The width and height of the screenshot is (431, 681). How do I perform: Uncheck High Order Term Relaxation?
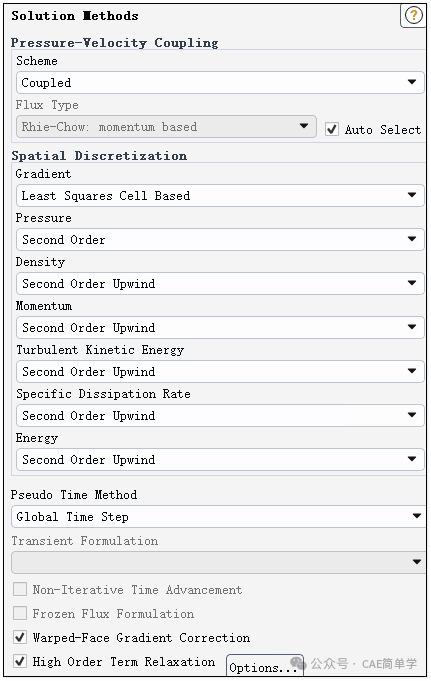(x=20, y=661)
